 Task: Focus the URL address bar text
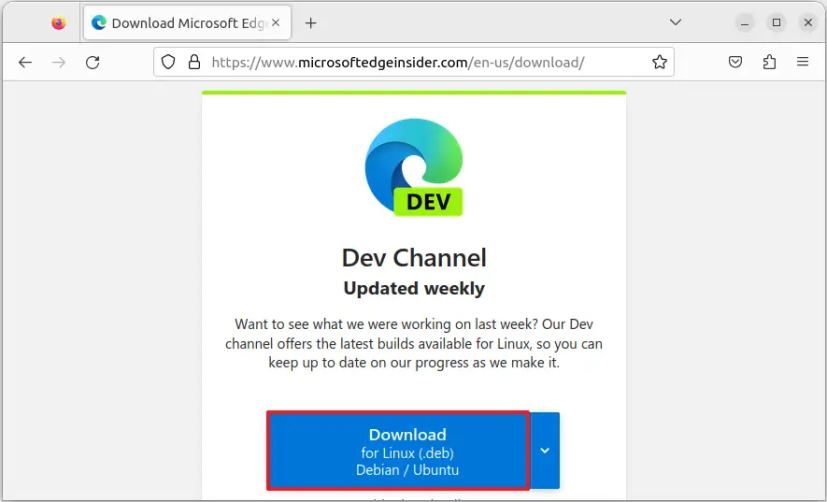tap(398, 62)
